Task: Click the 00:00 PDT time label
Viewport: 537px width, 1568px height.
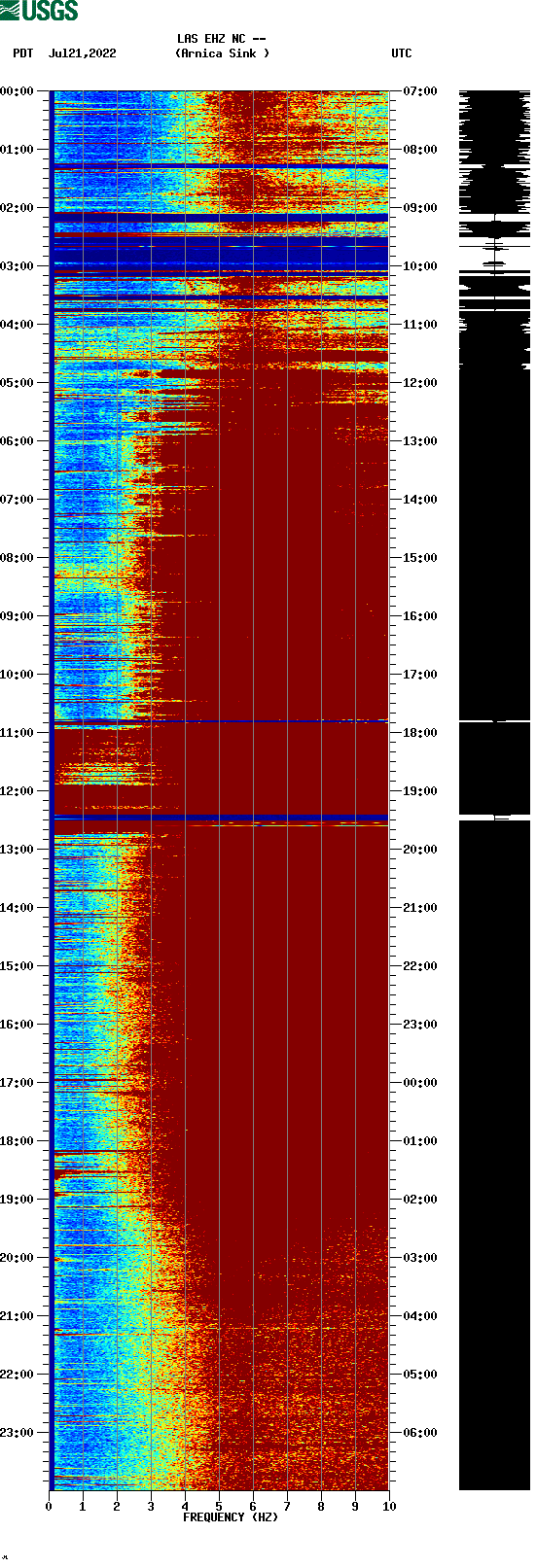Action: point(18,91)
